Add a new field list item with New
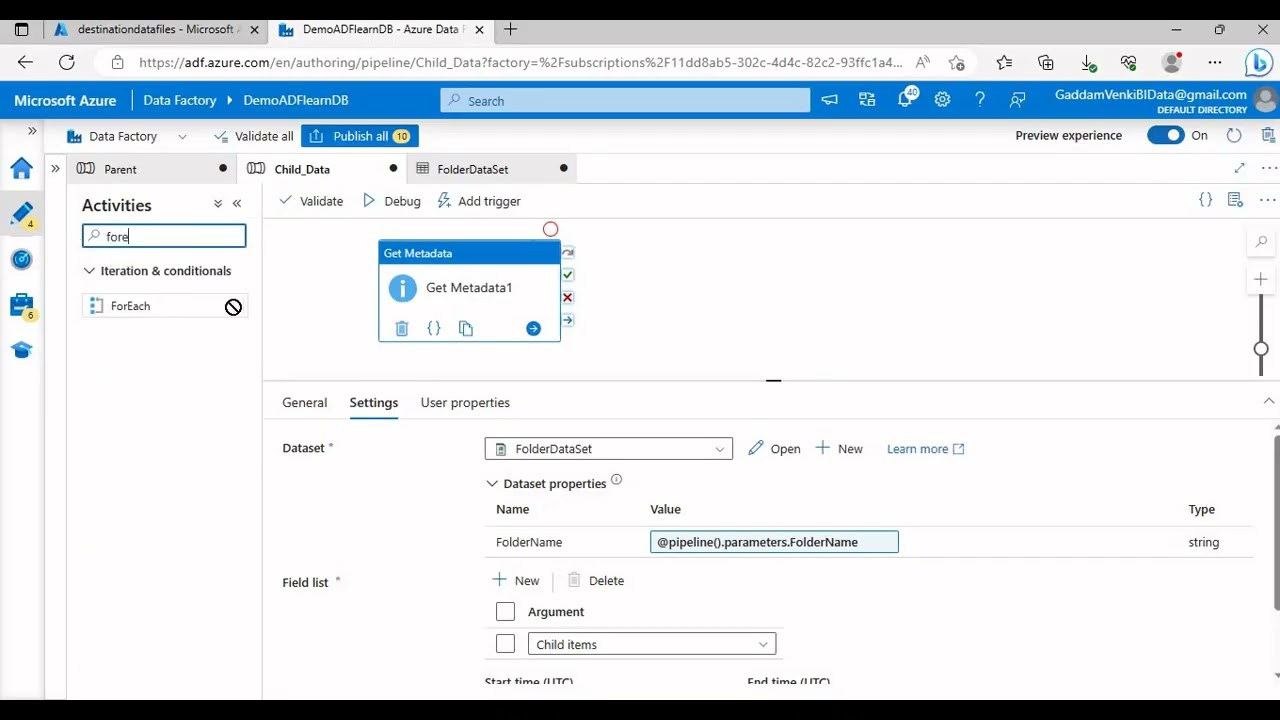This screenshot has height=720, width=1280. [516, 580]
